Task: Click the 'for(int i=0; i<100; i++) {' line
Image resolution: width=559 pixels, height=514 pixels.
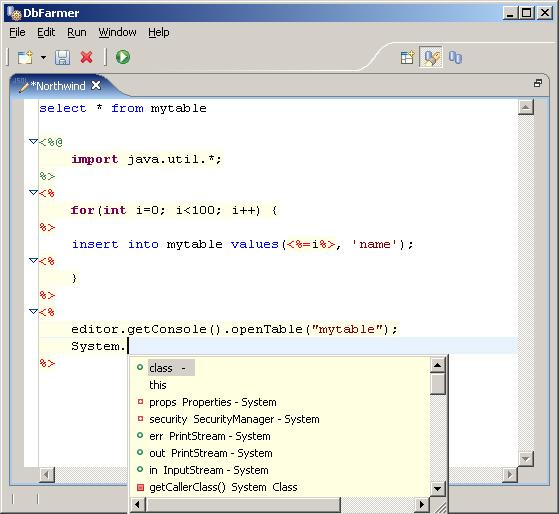Action: tap(174, 210)
